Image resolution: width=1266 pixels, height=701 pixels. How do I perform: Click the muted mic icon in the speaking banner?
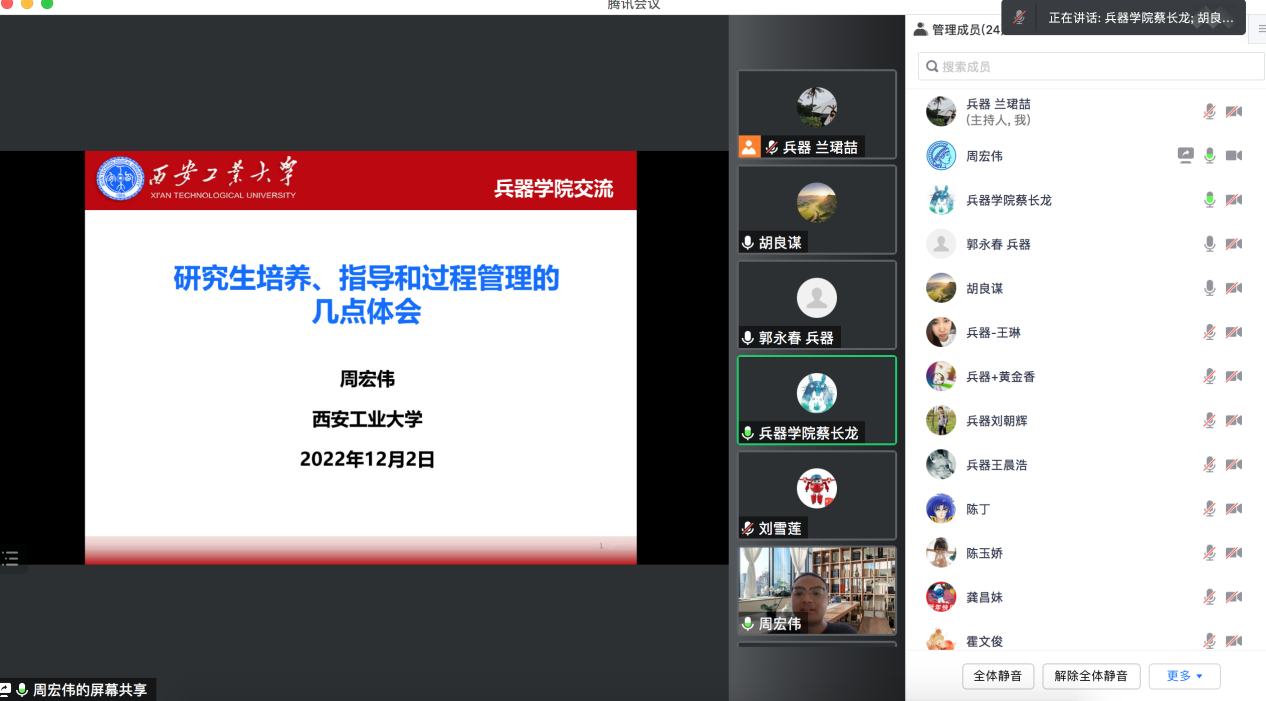pyautogui.click(x=1019, y=18)
